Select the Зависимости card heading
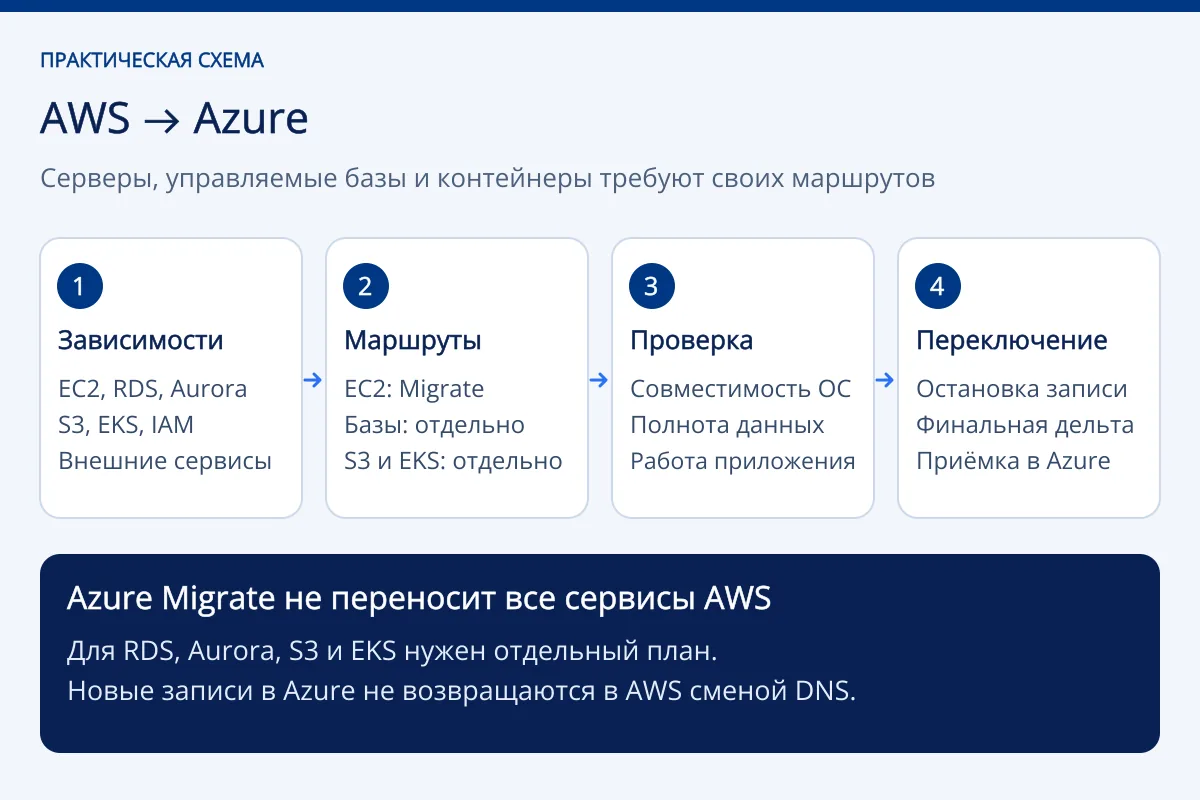This screenshot has width=1200, height=800. (x=141, y=340)
